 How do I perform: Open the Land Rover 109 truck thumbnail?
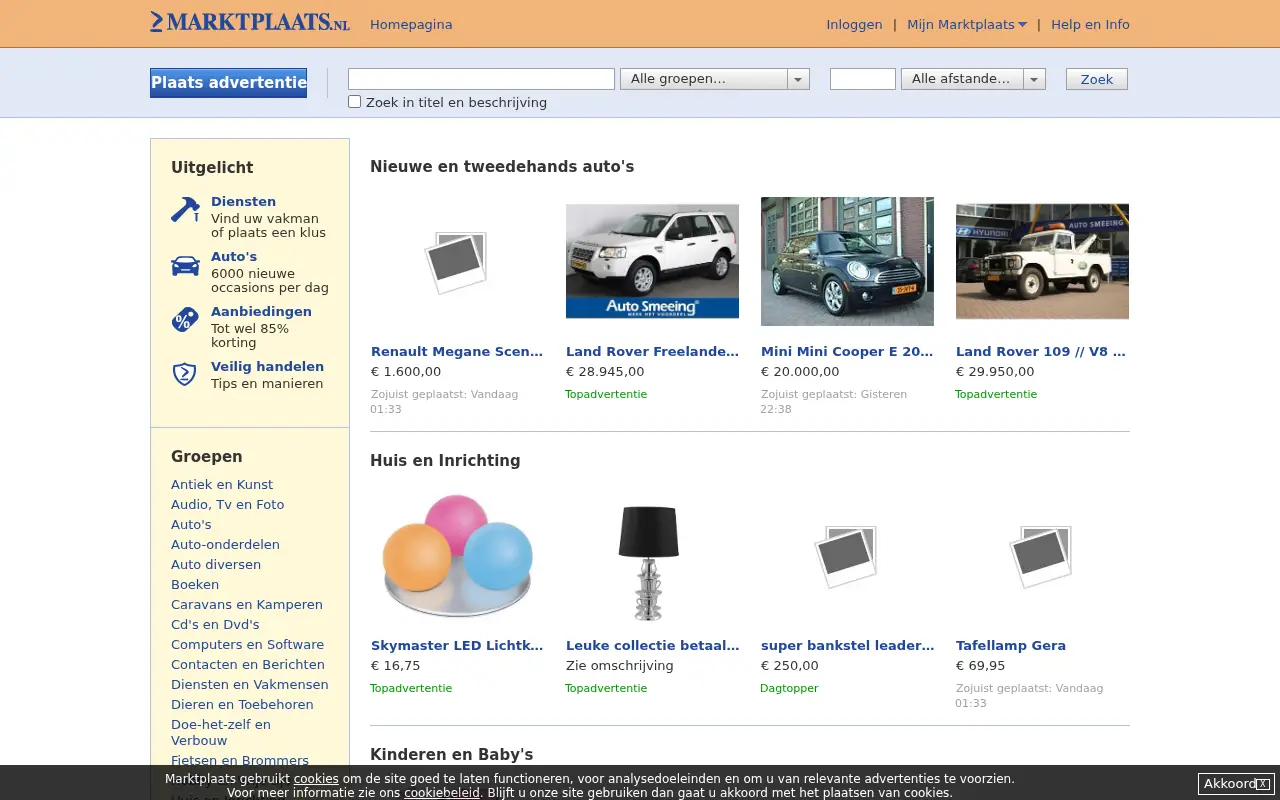pos(1042,261)
